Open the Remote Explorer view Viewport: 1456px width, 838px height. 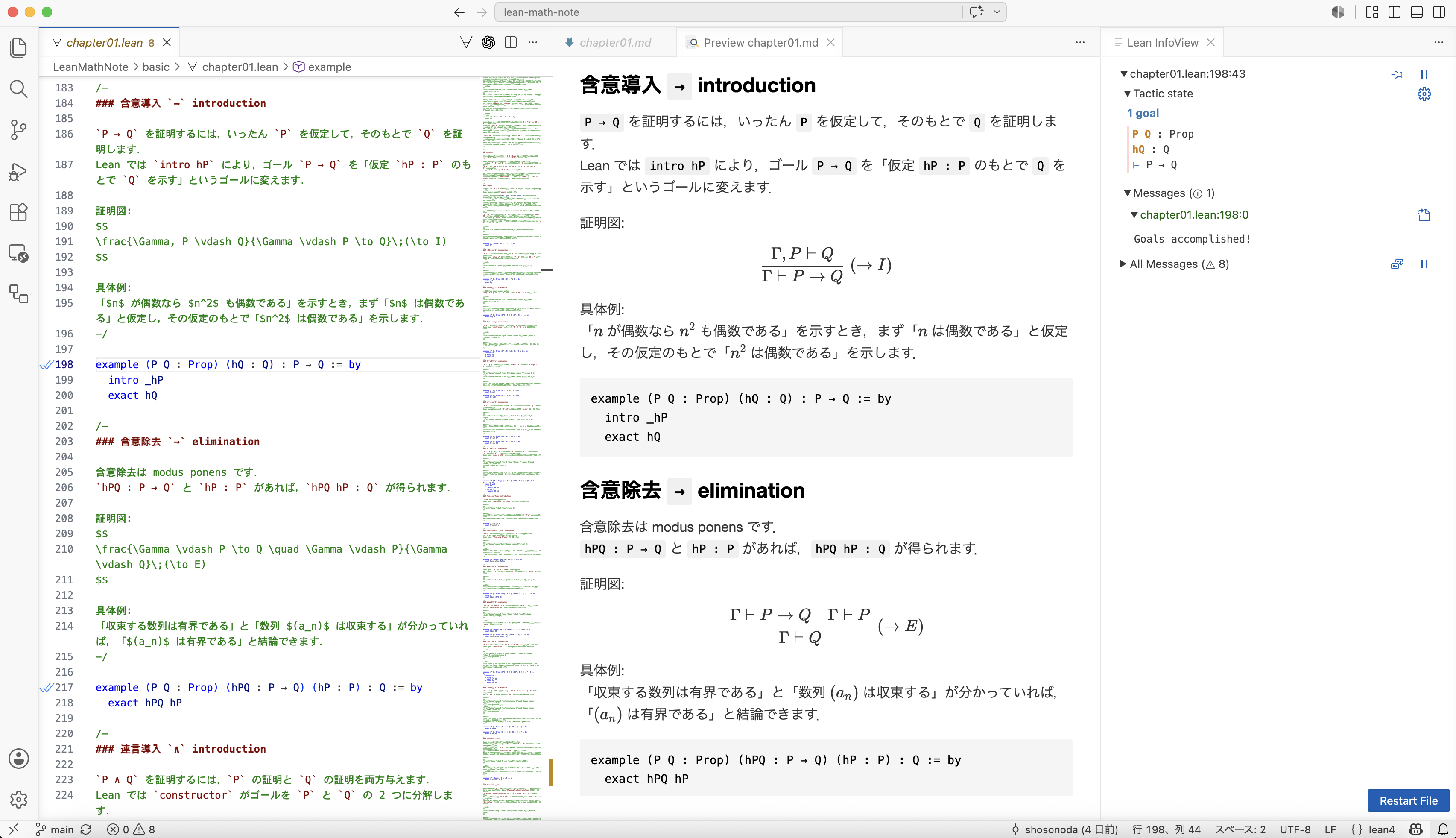tap(18, 254)
